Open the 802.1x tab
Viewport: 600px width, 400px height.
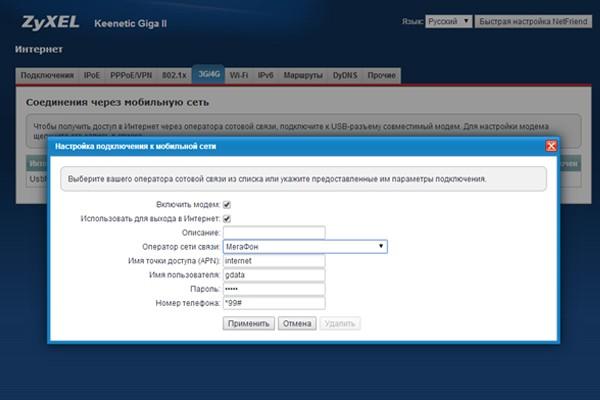(x=174, y=75)
